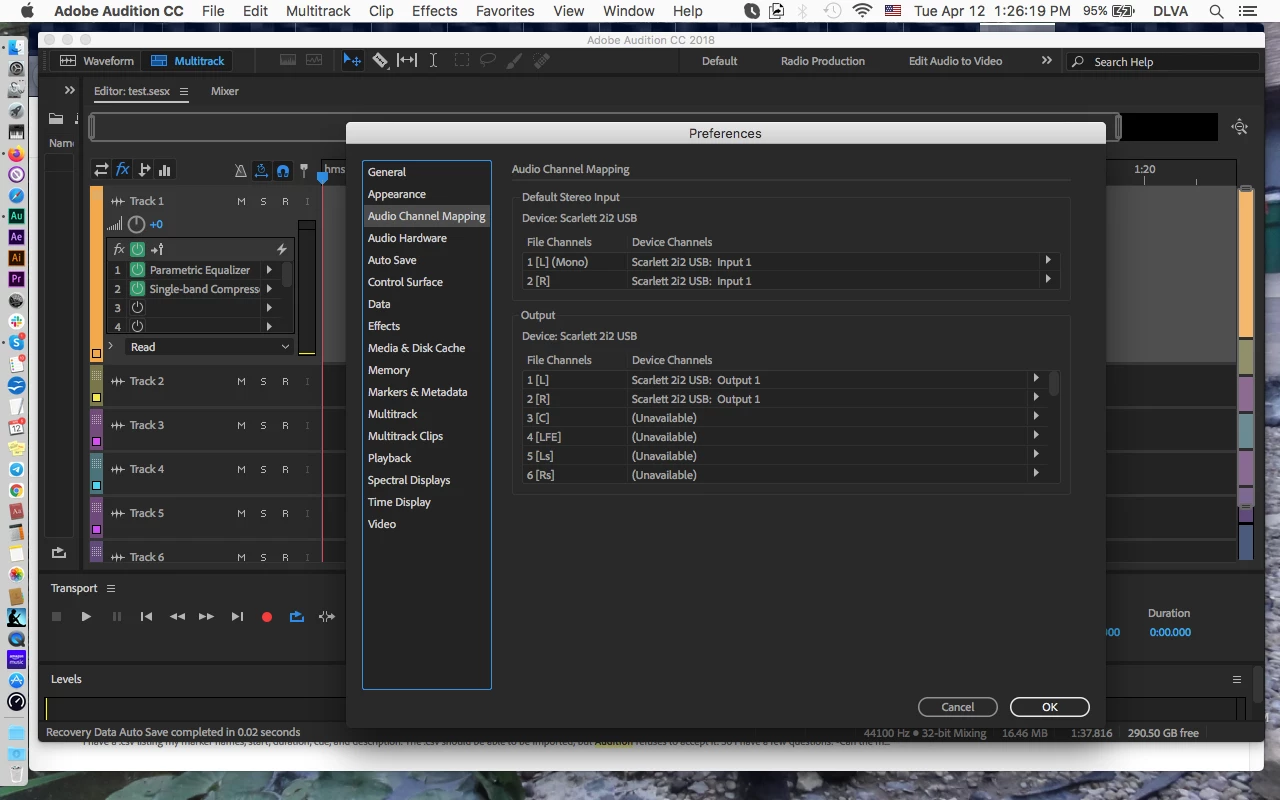This screenshot has height=800, width=1280.
Task: Select Media & Disk Cache category
Action: 416,348
